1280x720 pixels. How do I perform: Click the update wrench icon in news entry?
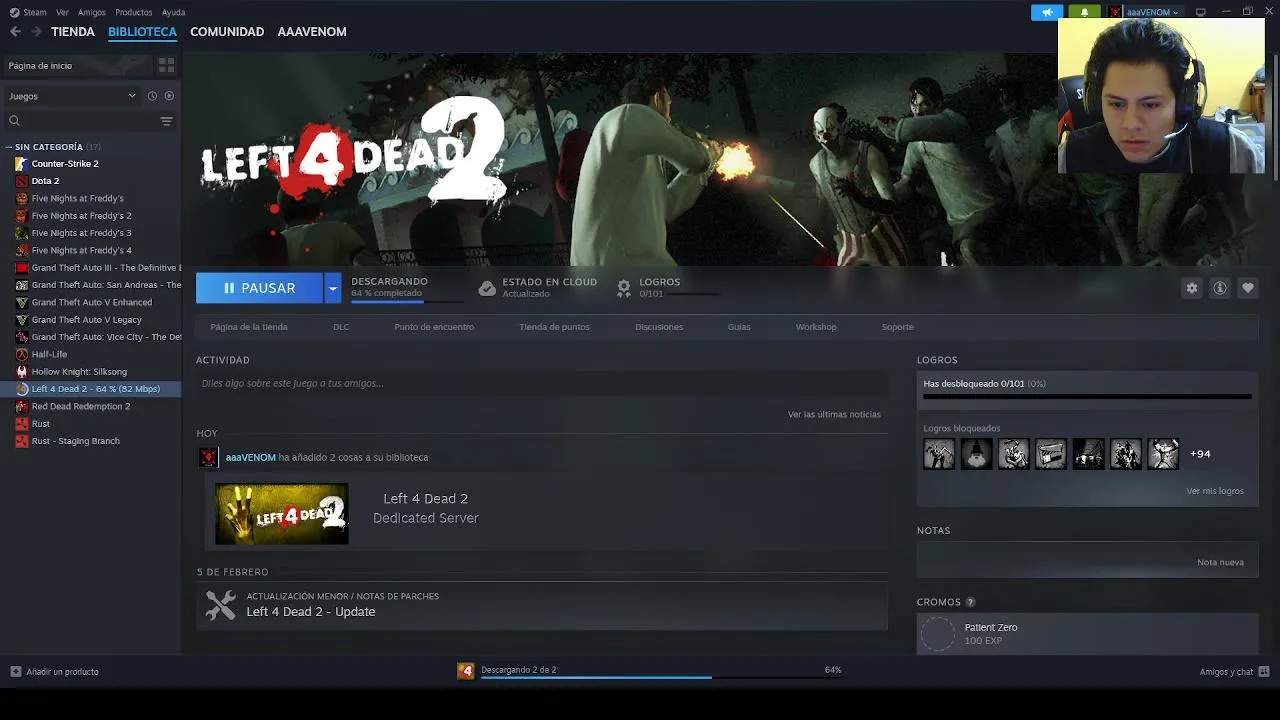click(x=221, y=605)
